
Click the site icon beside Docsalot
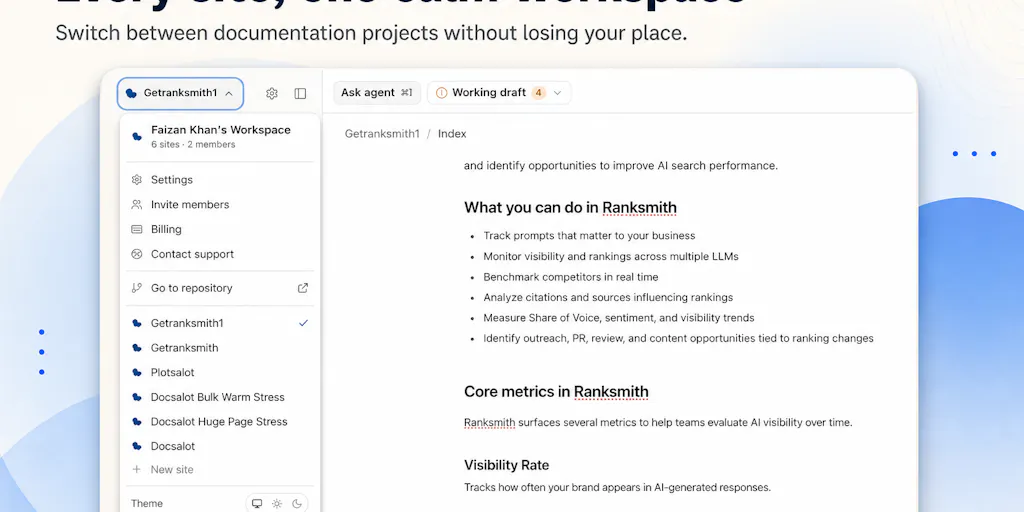coord(137,446)
